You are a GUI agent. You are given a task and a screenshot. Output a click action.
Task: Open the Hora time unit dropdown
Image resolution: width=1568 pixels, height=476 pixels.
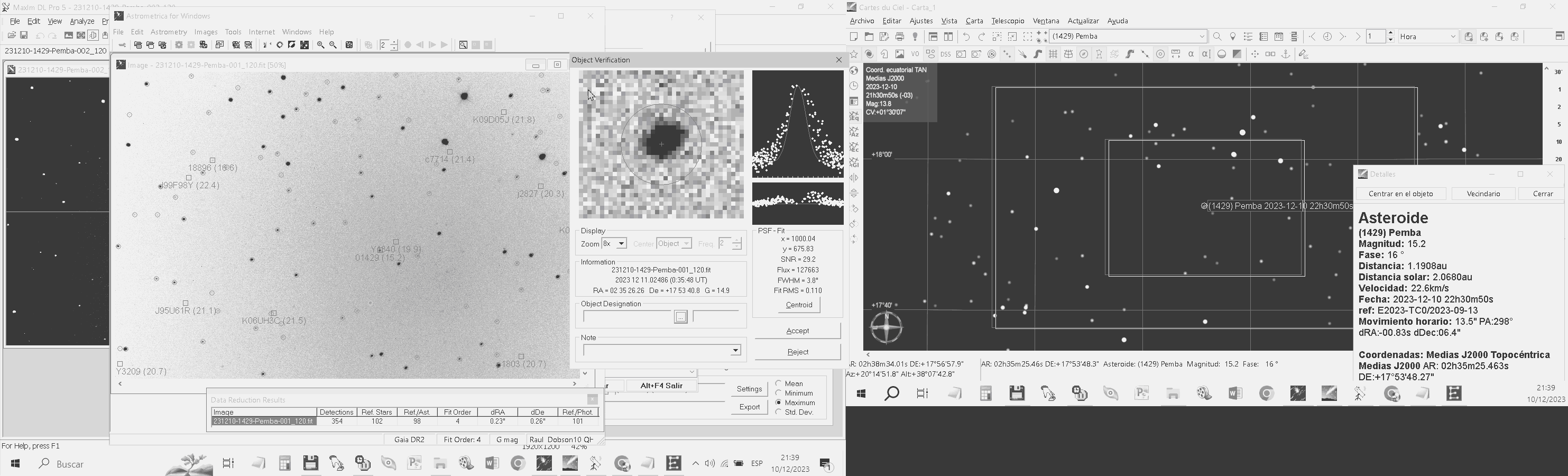1453,36
